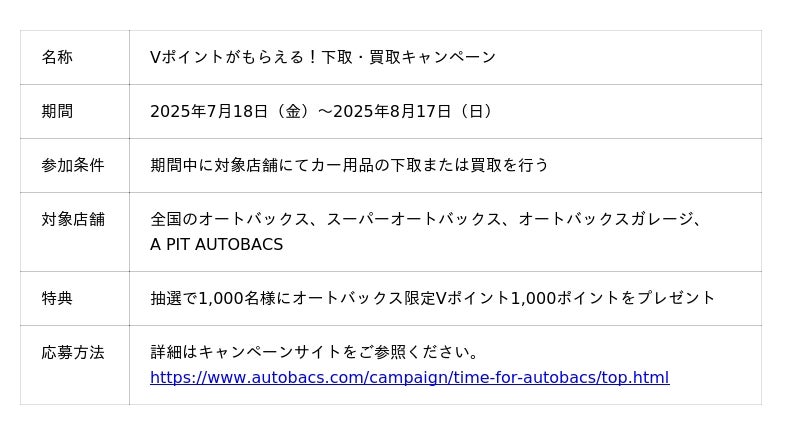This screenshot has width=800, height=435.
Task: Click the 詳細はキャンペーンサイトをご参照ください sentence
Action: click(314, 352)
